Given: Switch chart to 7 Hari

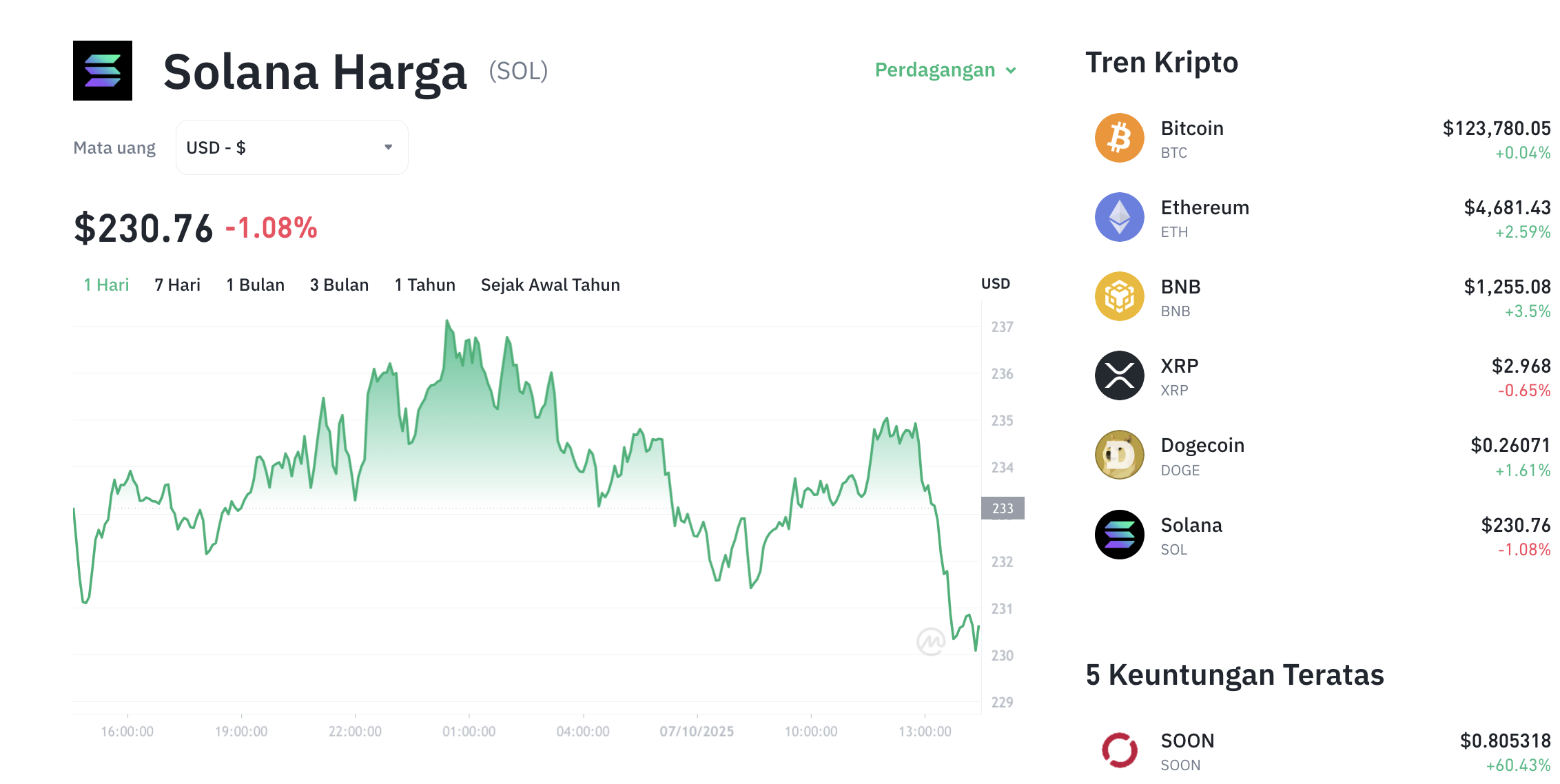Looking at the screenshot, I should coord(177,285).
